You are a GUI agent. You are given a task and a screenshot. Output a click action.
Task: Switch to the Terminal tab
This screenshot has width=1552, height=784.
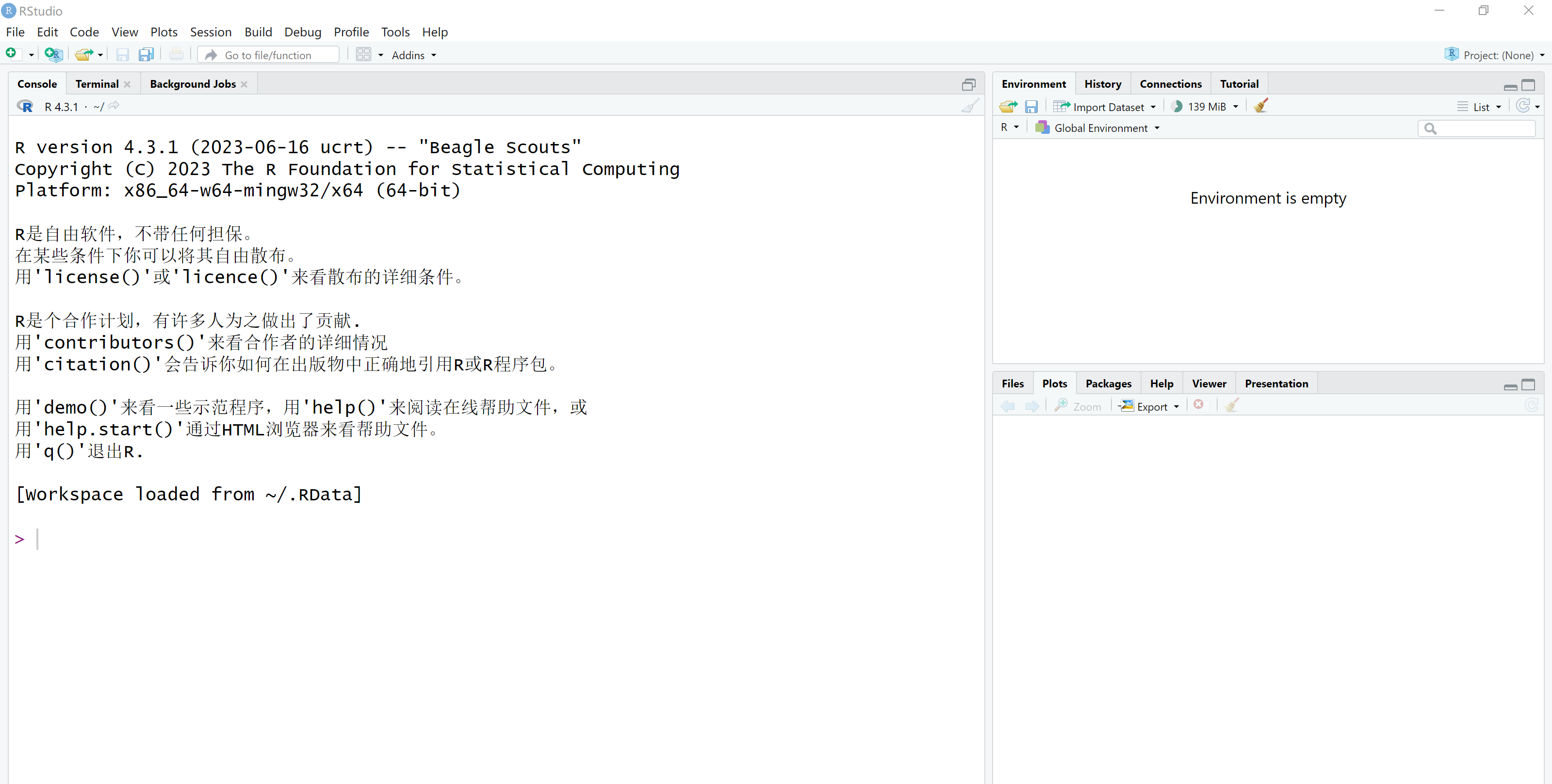[x=97, y=84]
